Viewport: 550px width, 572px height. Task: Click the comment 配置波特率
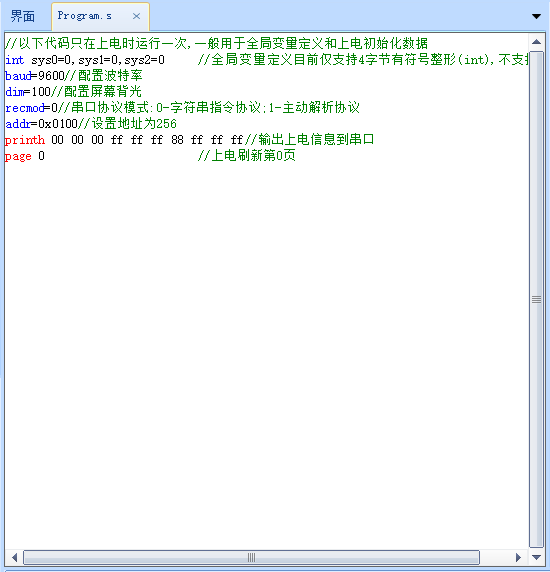tap(104, 76)
